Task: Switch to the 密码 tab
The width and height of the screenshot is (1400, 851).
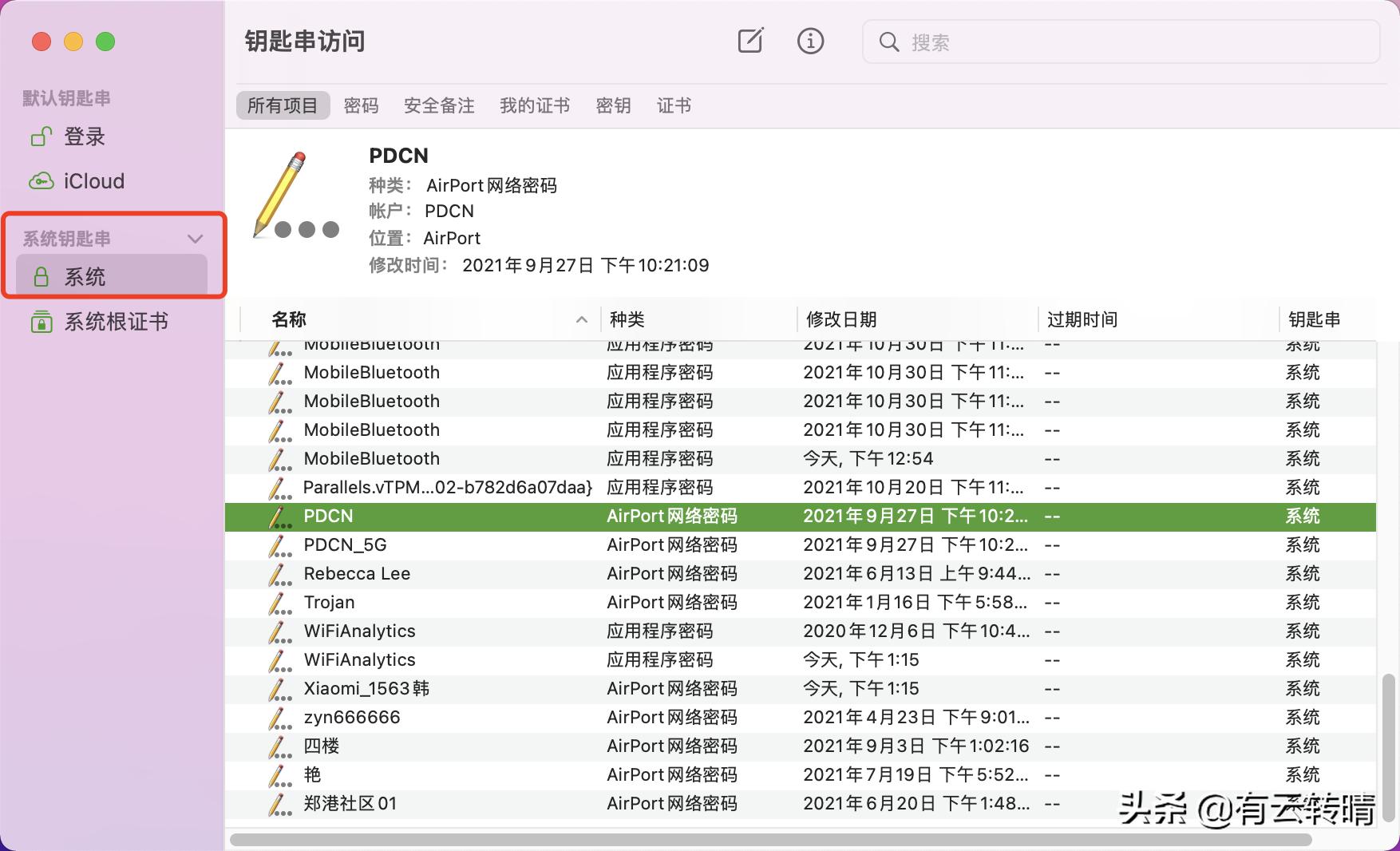Action: (x=361, y=105)
